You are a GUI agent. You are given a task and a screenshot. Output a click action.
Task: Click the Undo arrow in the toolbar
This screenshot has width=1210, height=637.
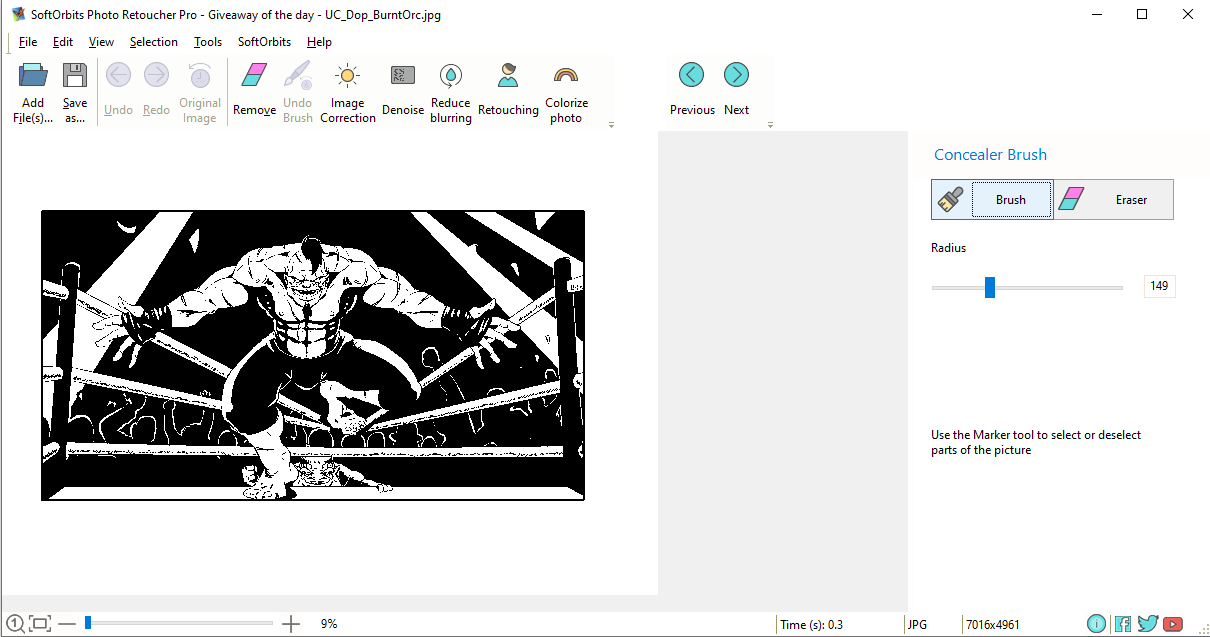(x=118, y=75)
